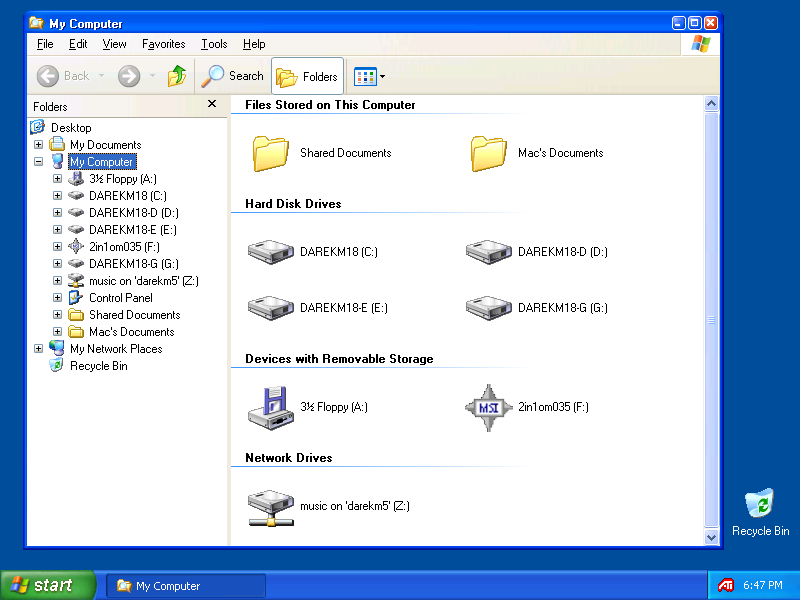The height and width of the screenshot is (600, 800).
Task: Select Desktop icon in folder tree
Action: pyautogui.click(x=38, y=127)
